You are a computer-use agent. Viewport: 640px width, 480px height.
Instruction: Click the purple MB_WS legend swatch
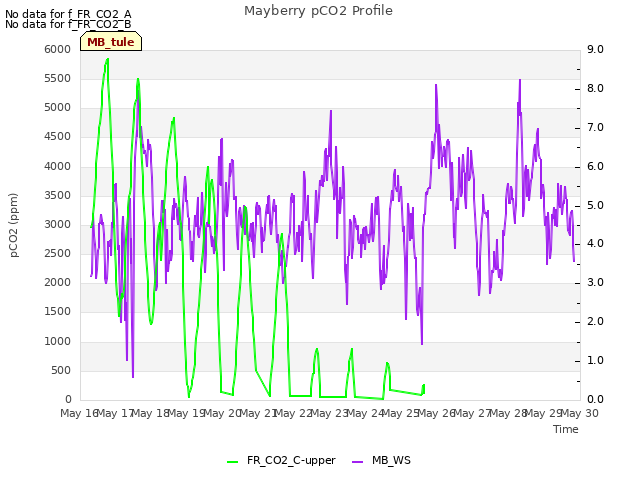pos(357,461)
